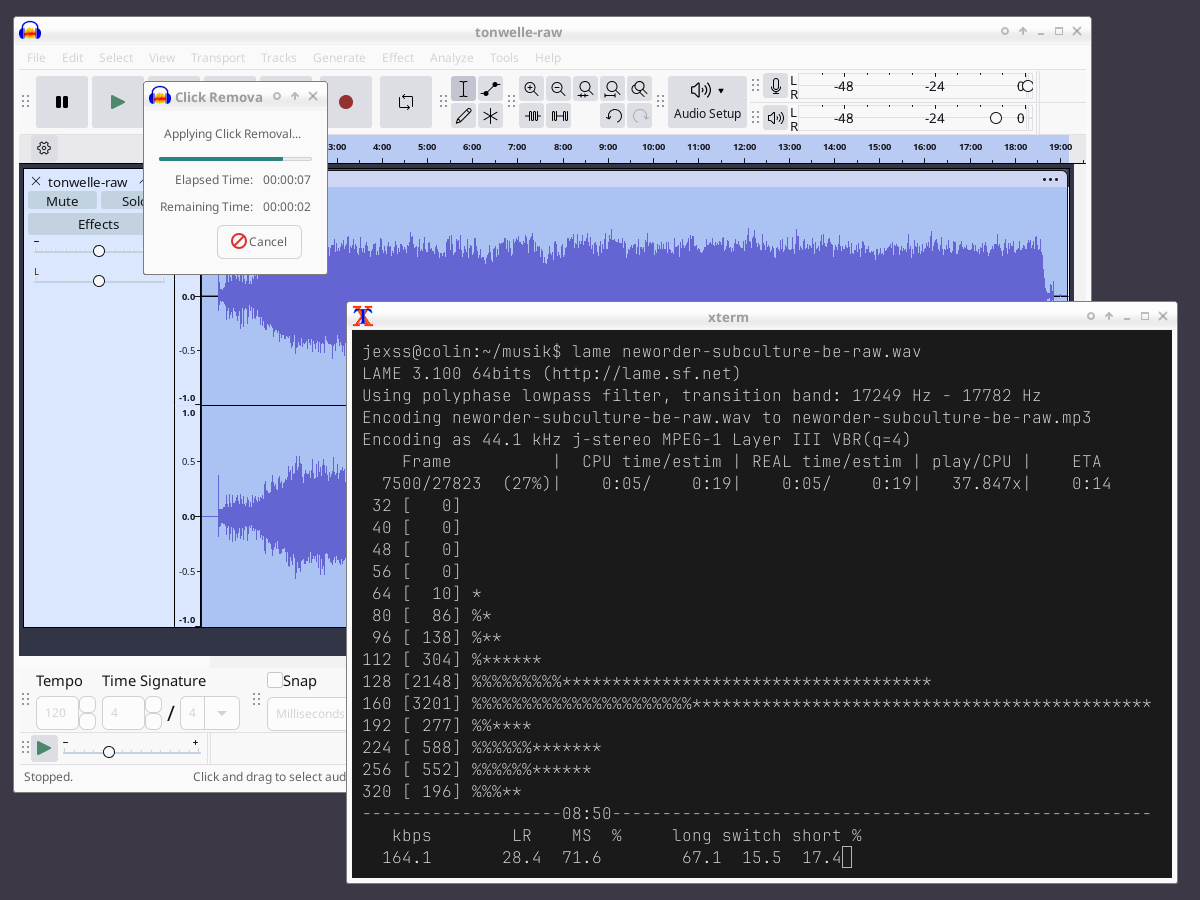Click the Trim audio outside selection icon

point(532,116)
